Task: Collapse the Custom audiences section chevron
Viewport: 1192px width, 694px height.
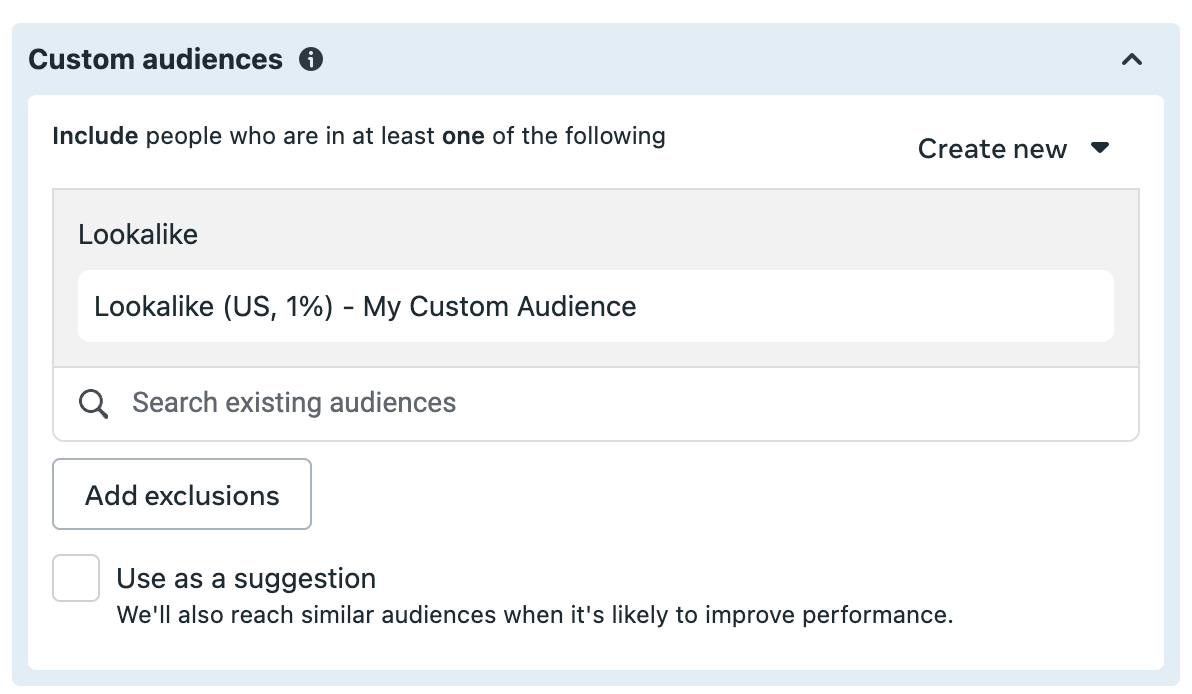Action: point(1132,59)
